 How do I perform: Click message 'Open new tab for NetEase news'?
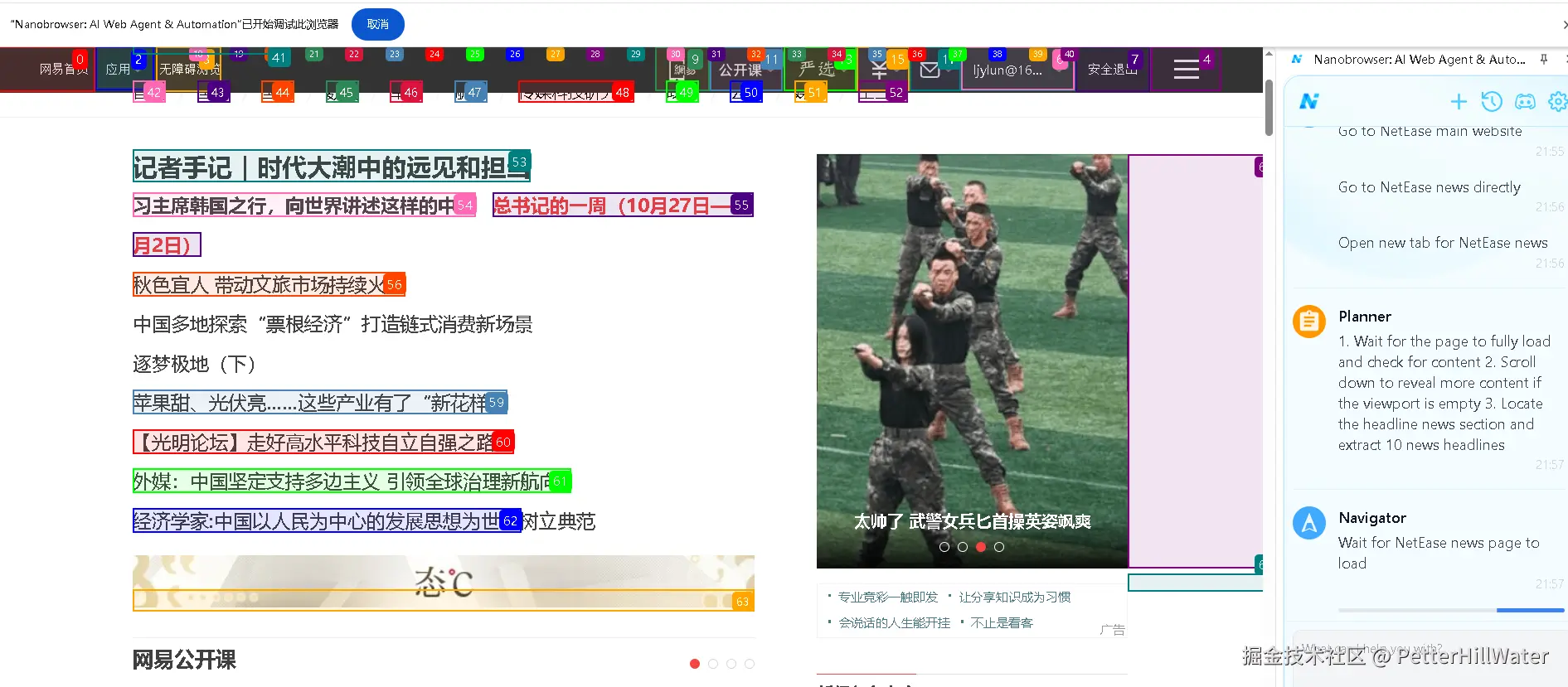(x=1443, y=243)
